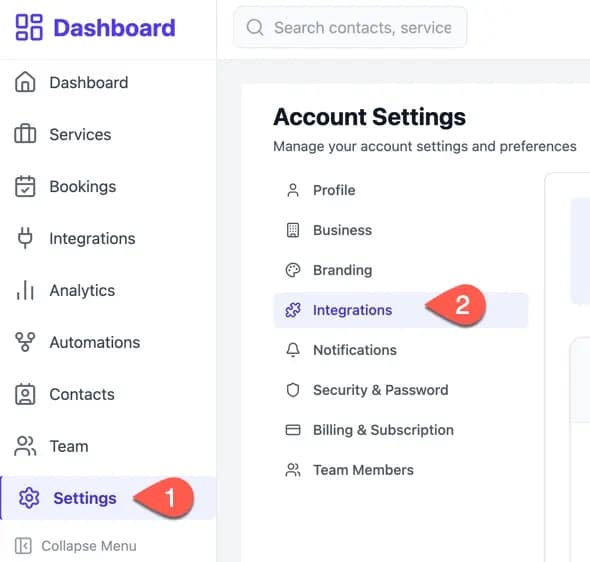Focus the Search contacts input field
Screen dimensions: 590x562
point(350,27)
